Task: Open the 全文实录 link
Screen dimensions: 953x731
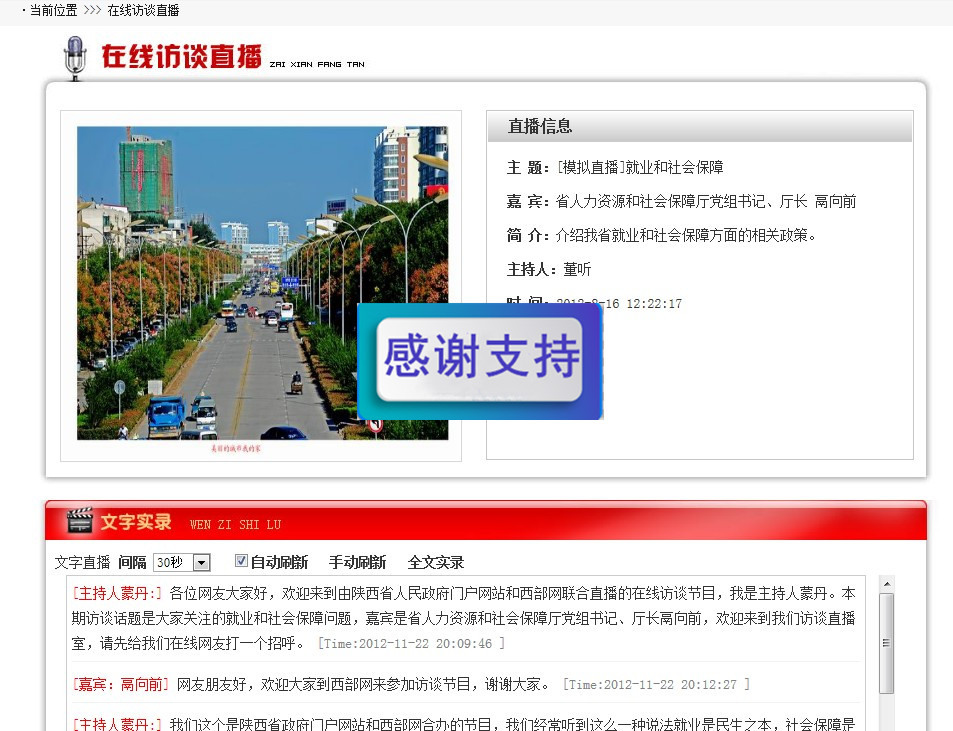Action: click(436, 562)
